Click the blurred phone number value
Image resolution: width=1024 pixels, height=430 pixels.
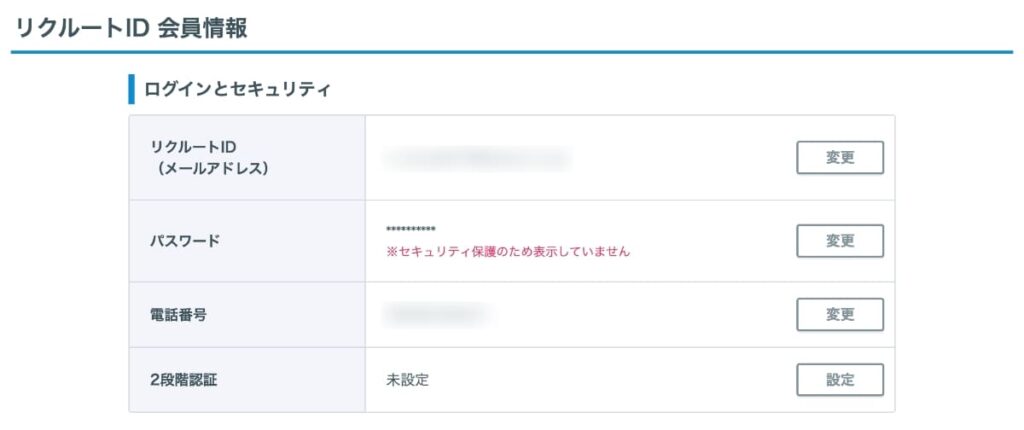click(x=438, y=314)
